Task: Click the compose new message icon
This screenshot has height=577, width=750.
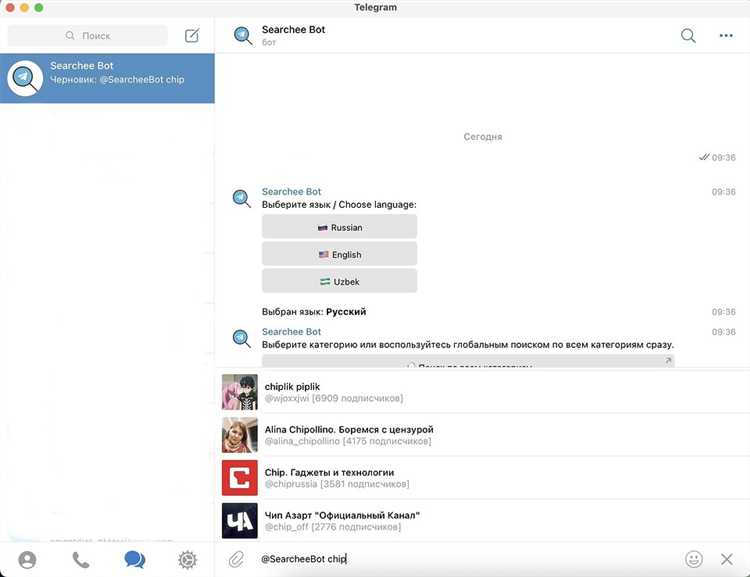Action: coord(192,35)
